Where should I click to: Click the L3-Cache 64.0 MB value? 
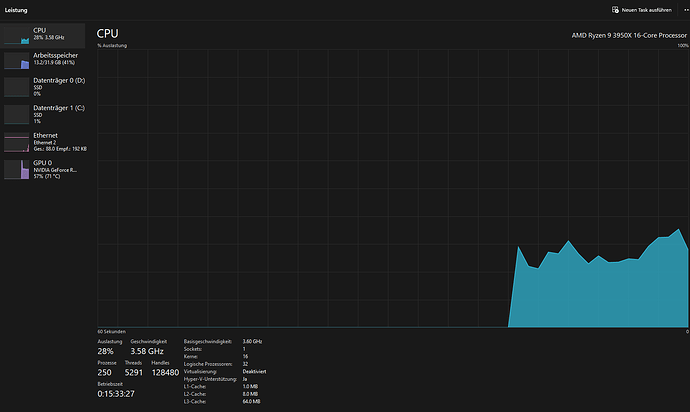250,401
